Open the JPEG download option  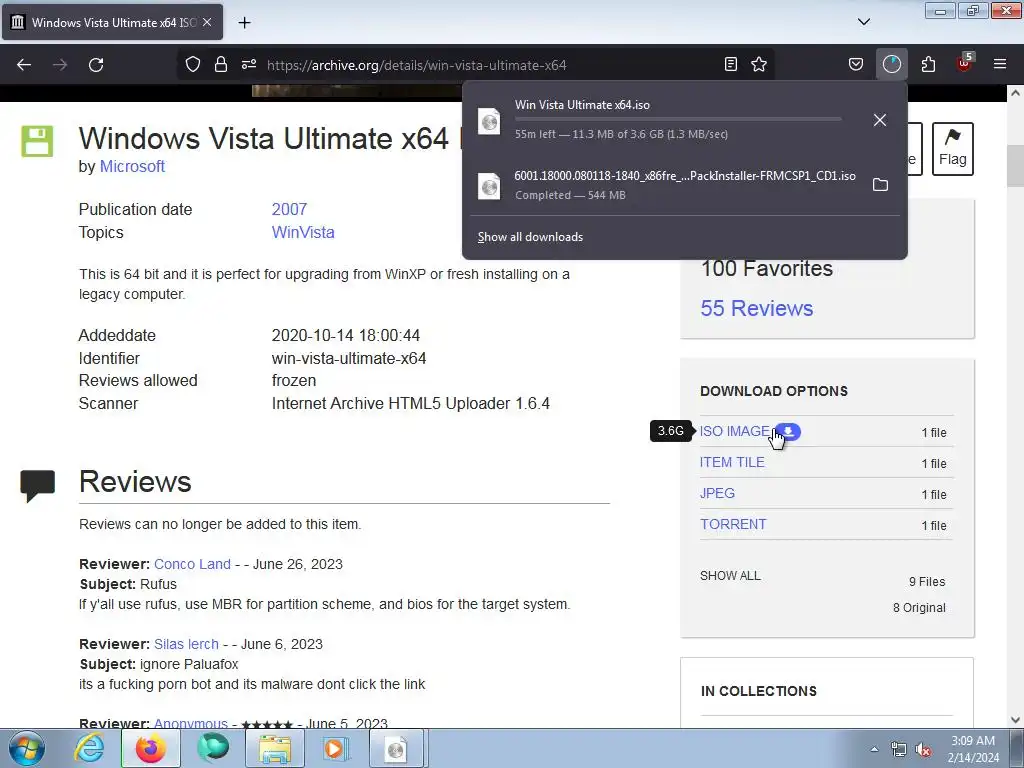(x=717, y=493)
